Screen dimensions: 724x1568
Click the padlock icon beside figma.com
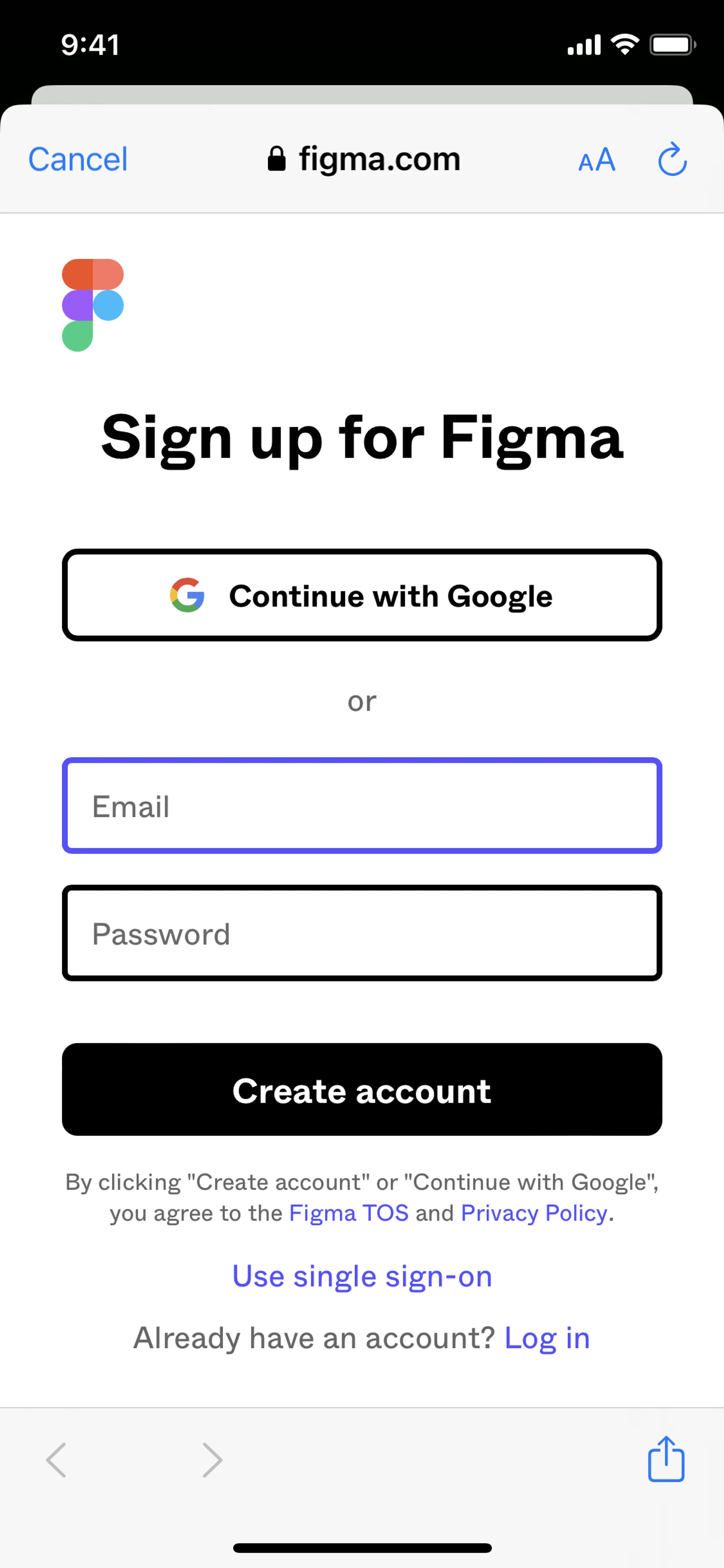[x=277, y=159]
